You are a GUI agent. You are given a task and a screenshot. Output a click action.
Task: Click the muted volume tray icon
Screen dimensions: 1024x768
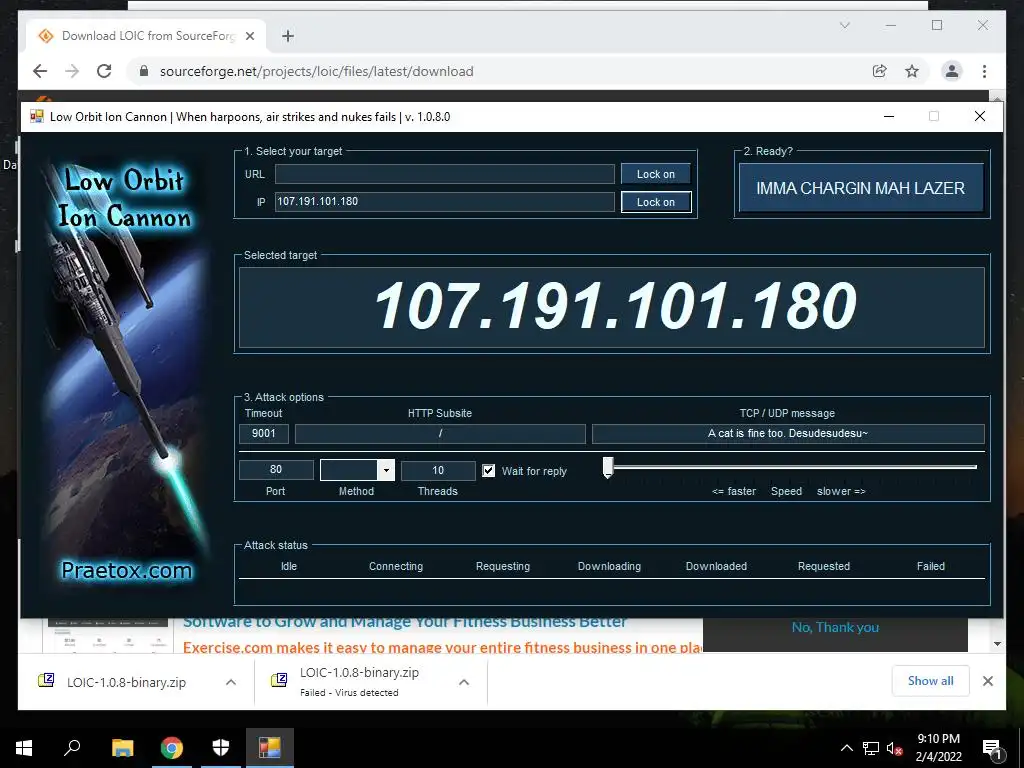coord(895,748)
